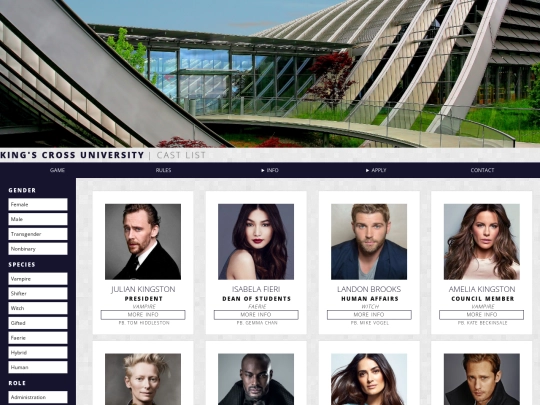Click More Info for Isabela Fieri

point(256,315)
